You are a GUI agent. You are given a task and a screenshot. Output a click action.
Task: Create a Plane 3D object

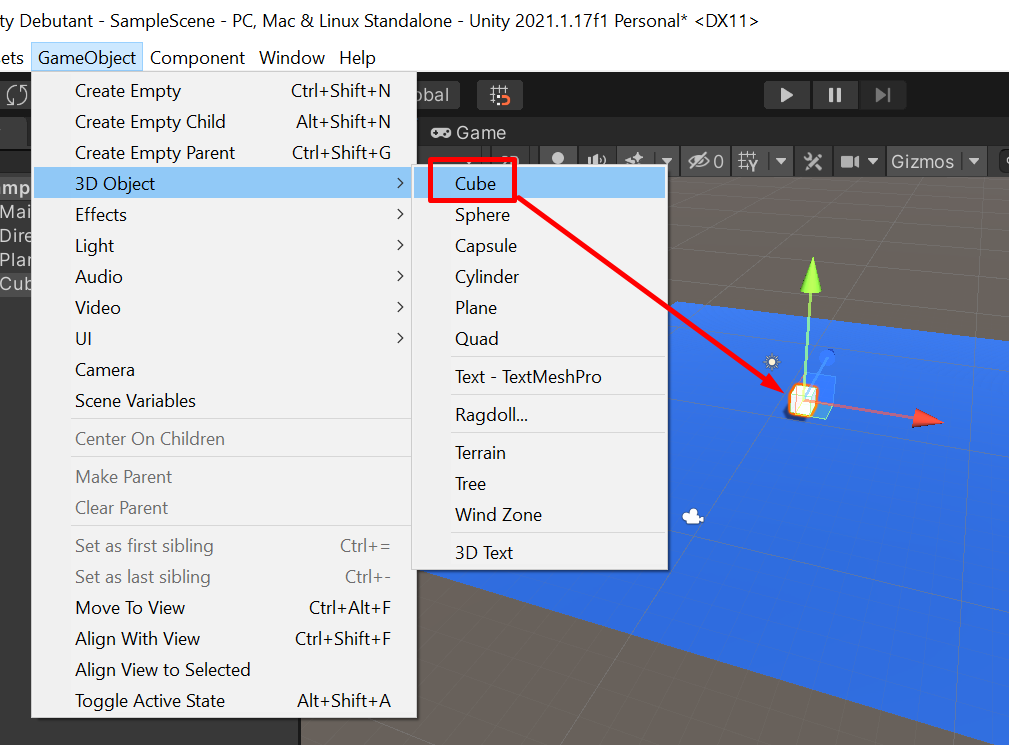point(539,307)
